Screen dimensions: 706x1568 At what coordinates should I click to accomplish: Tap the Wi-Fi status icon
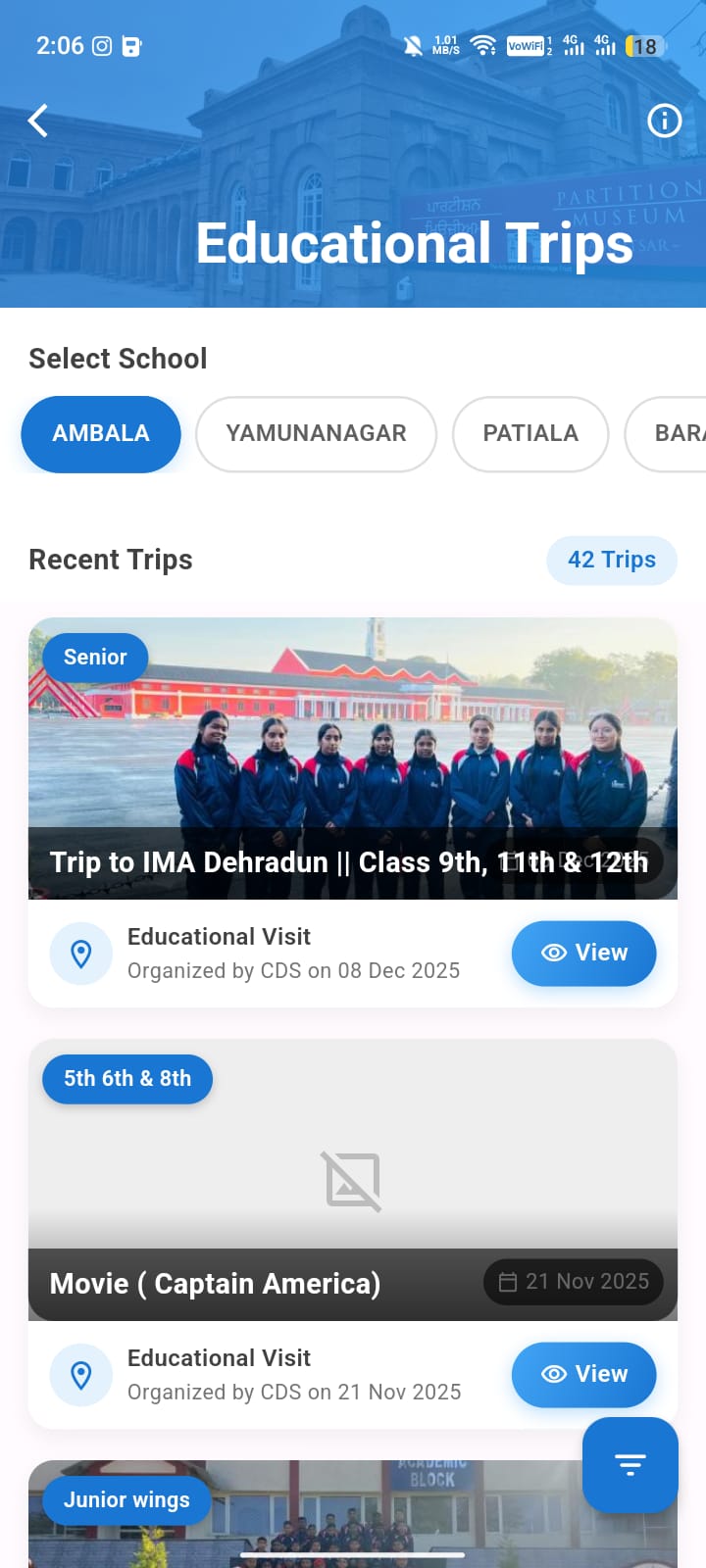pos(482,46)
